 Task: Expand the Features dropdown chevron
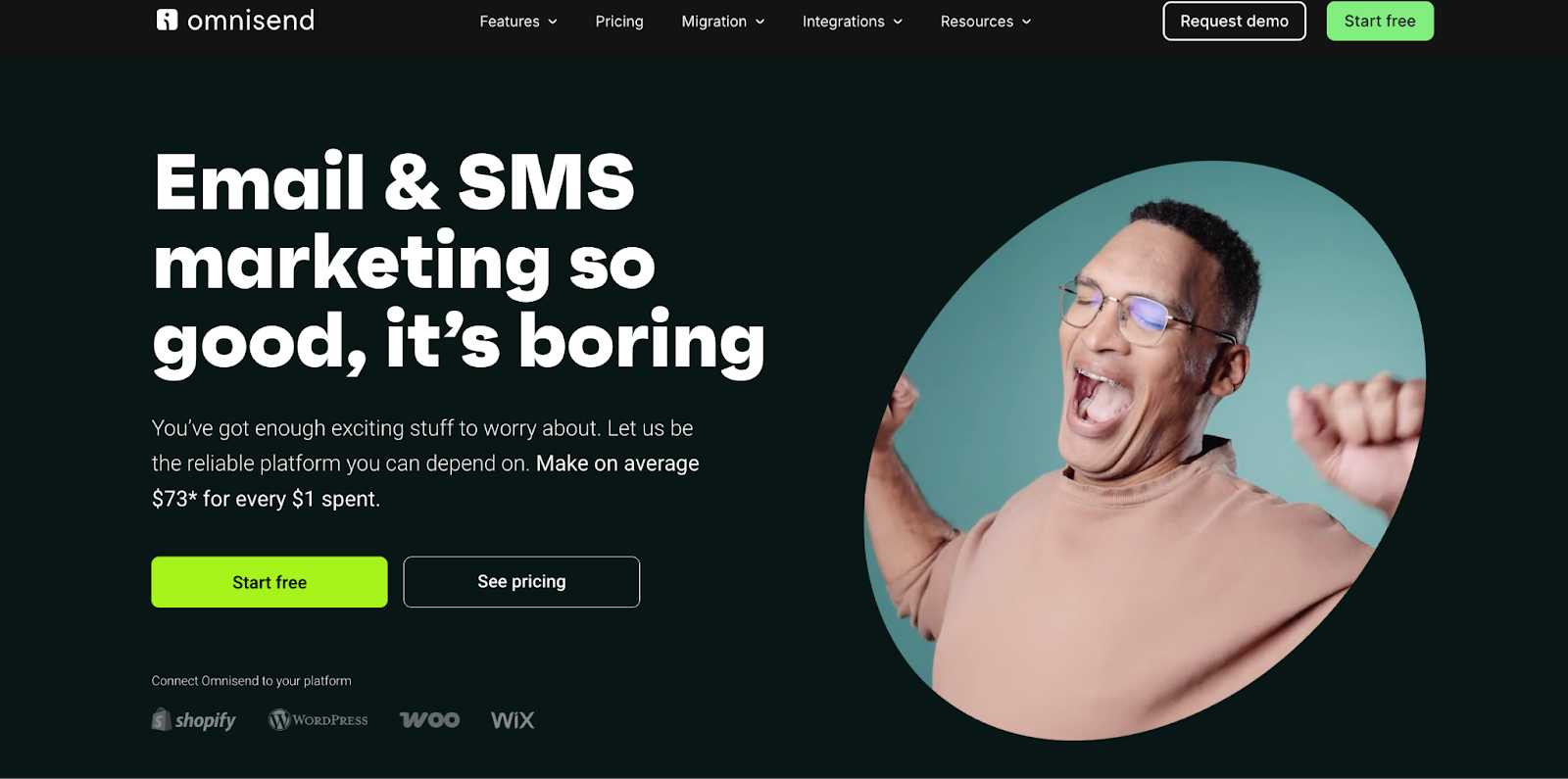coord(553,22)
